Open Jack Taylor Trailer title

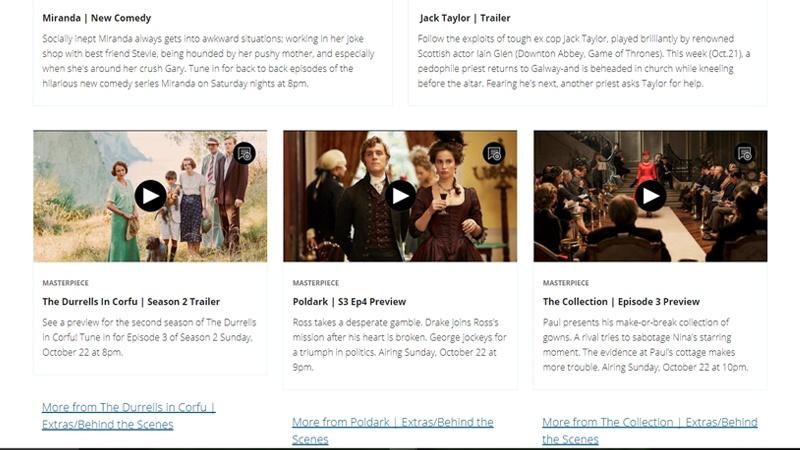[x=465, y=18]
